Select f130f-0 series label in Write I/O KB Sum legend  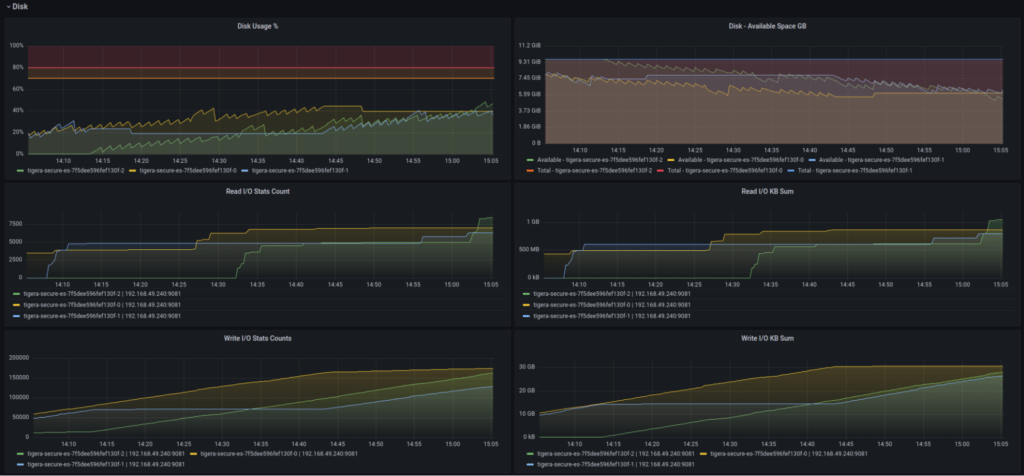(789, 453)
